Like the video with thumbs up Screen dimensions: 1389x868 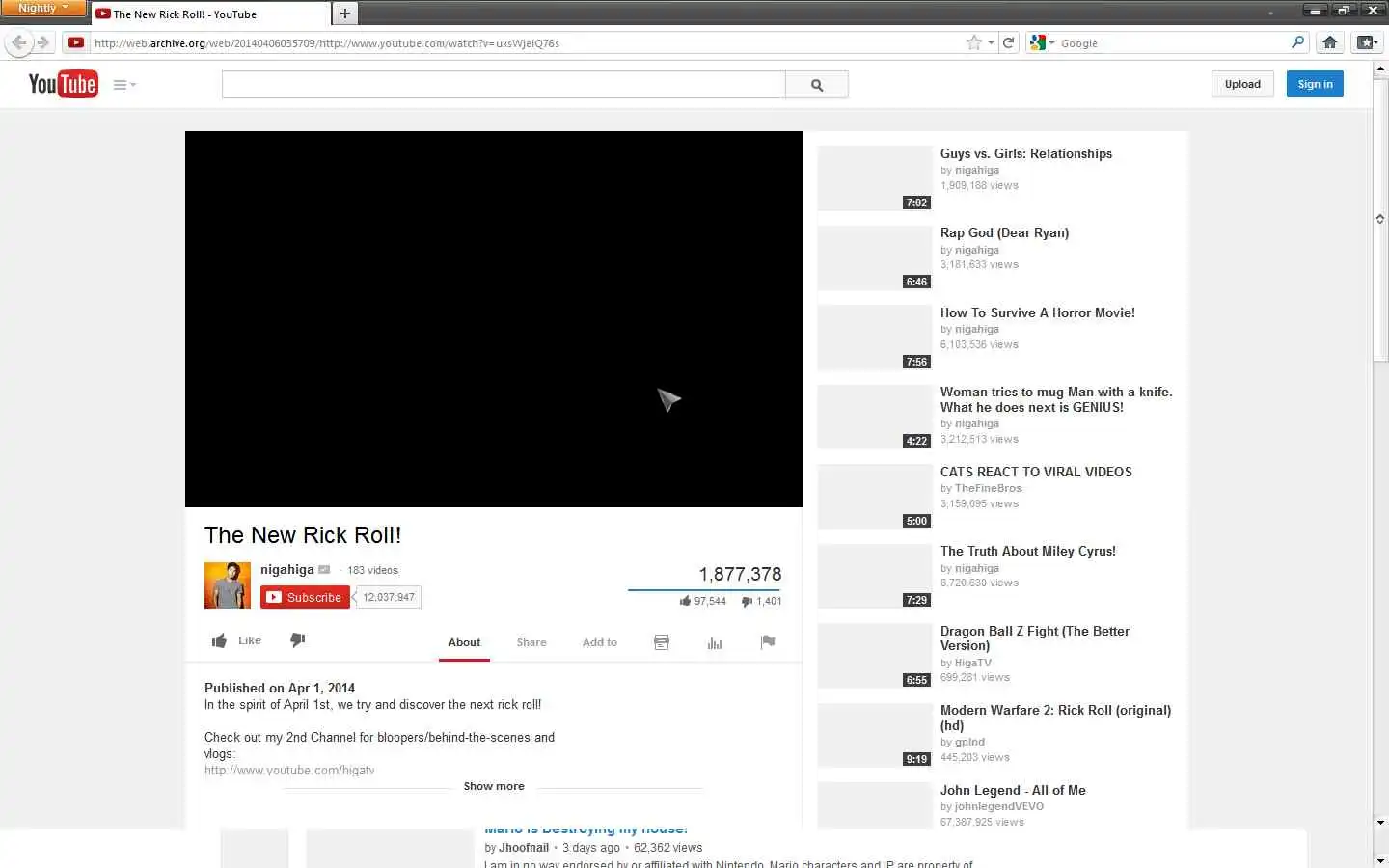(236, 640)
